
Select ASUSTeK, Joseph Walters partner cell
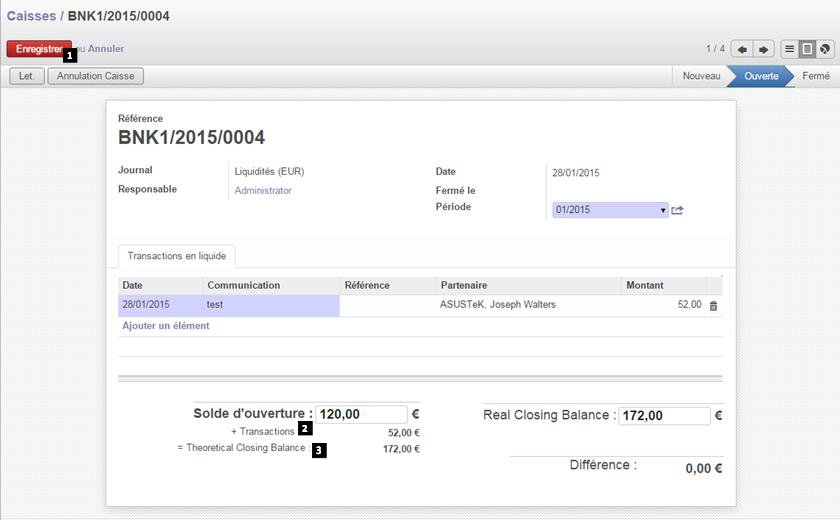point(529,305)
